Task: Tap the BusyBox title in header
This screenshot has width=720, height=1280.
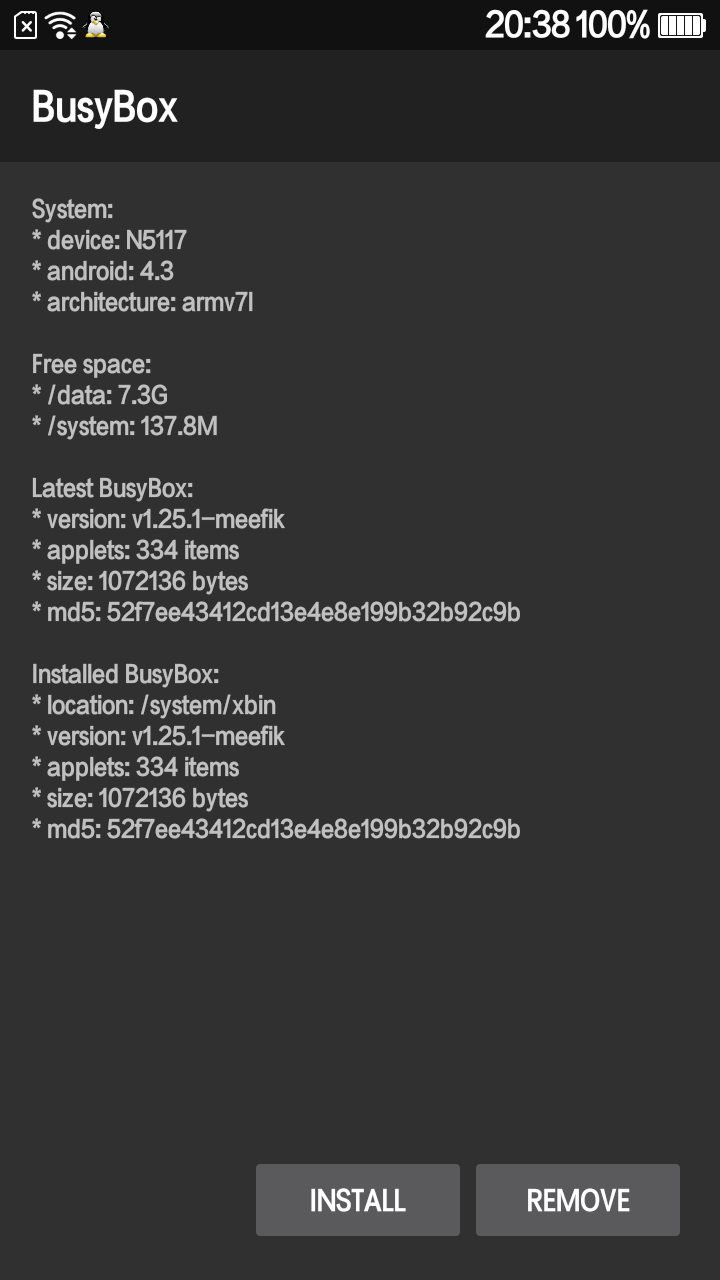Action: [x=104, y=107]
